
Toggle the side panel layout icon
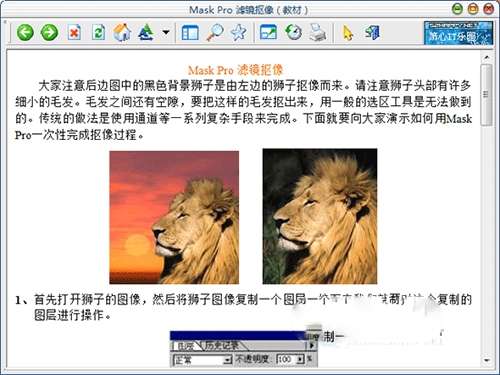coord(190,33)
